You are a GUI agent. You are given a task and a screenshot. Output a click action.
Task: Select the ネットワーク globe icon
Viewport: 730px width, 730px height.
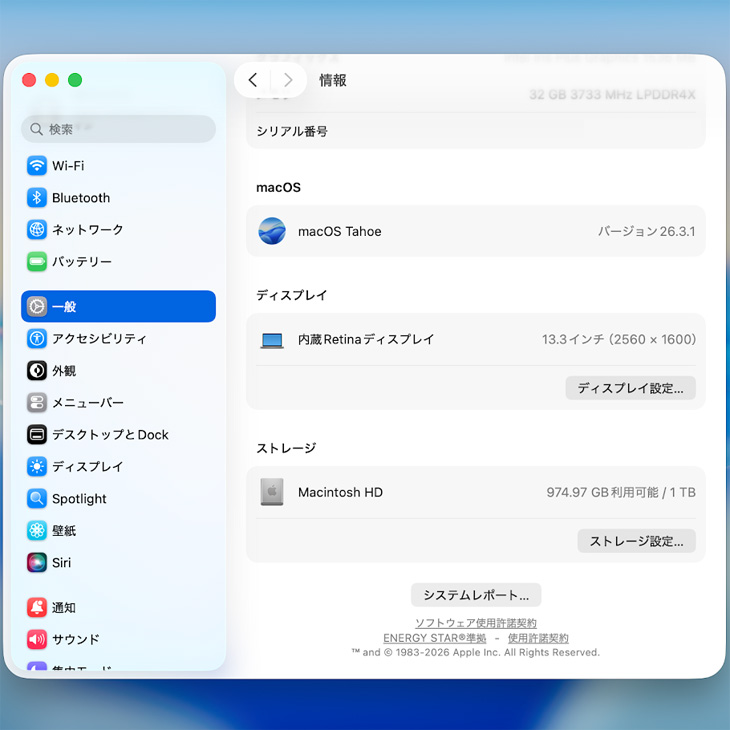[37, 230]
